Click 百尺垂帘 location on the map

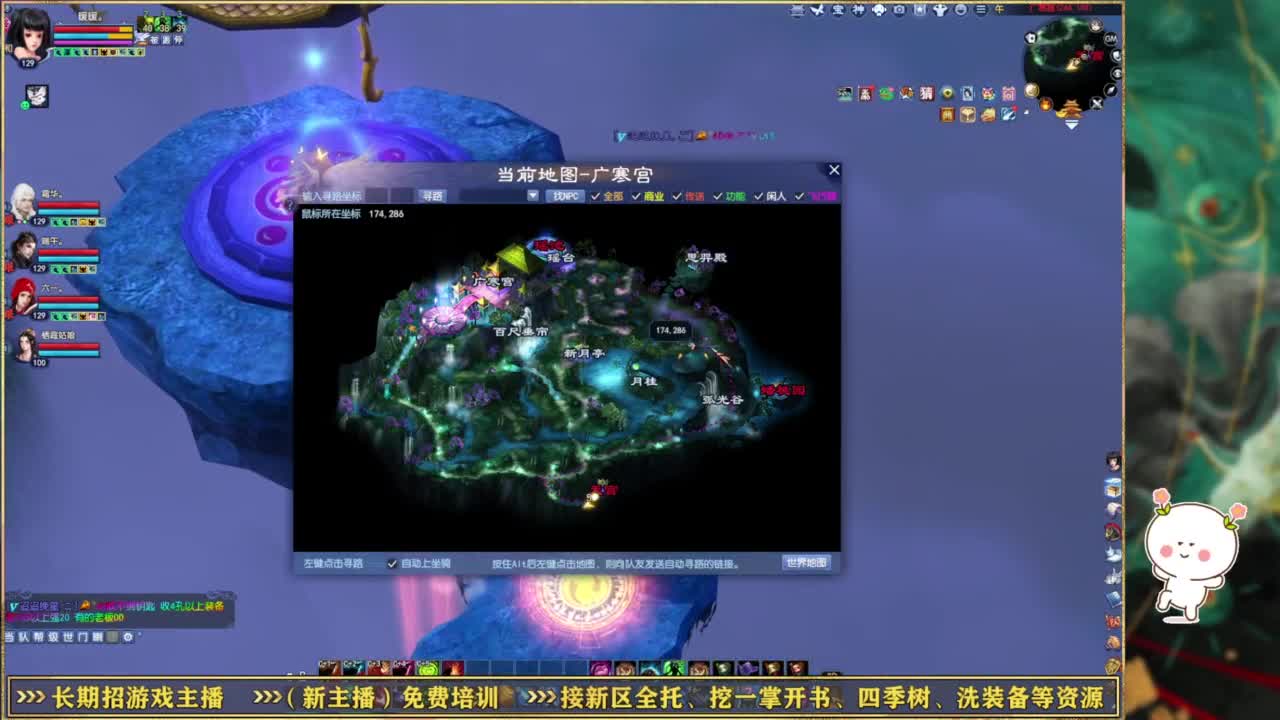coord(521,331)
